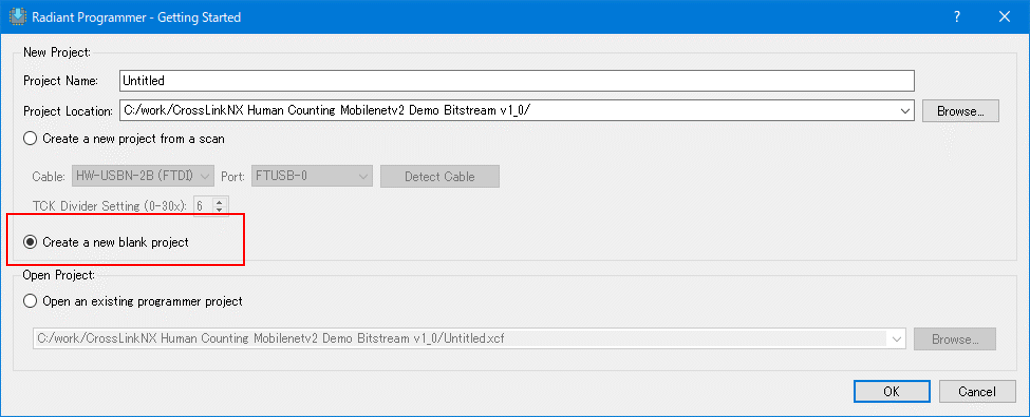Image resolution: width=1030 pixels, height=417 pixels.
Task: Click the Cancel button
Action: click(x=977, y=391)
